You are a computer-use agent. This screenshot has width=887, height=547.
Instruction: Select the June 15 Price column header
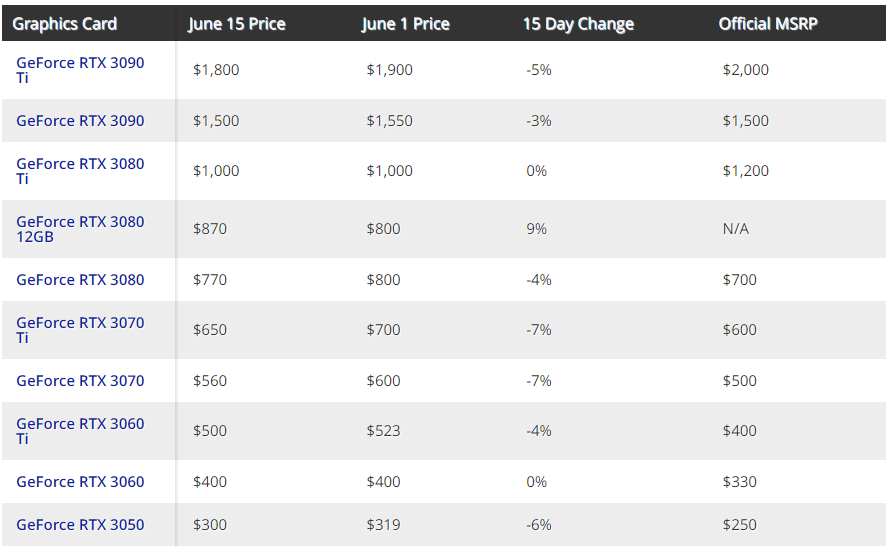coord(236,24)
